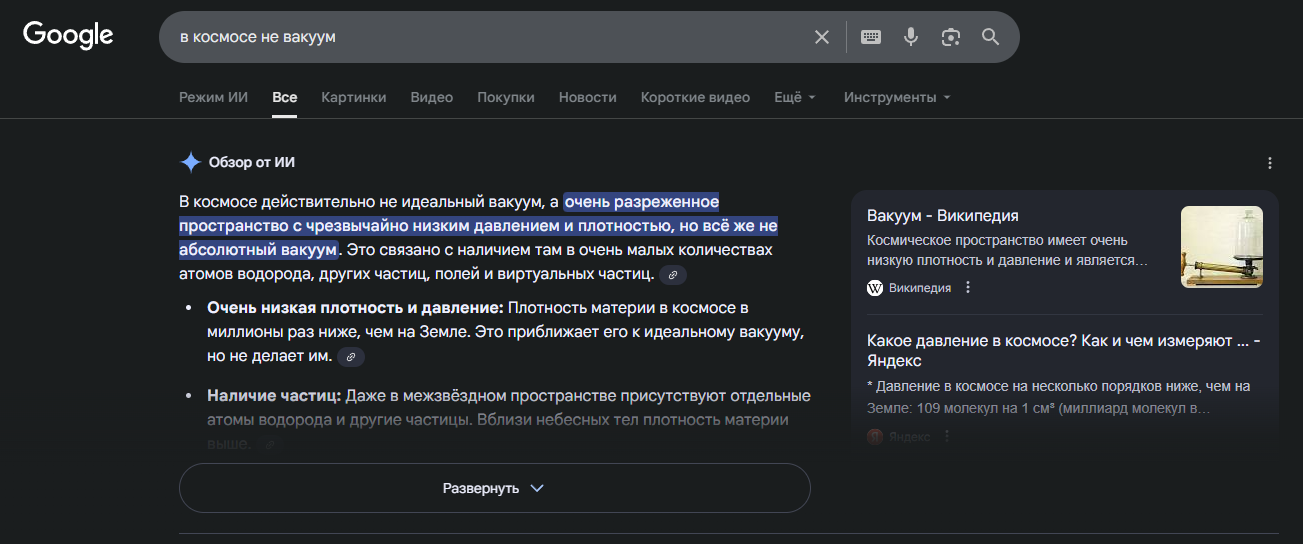Start voice search with microphone icon
The image size is (1303, 544).
(x=910, y=37)
